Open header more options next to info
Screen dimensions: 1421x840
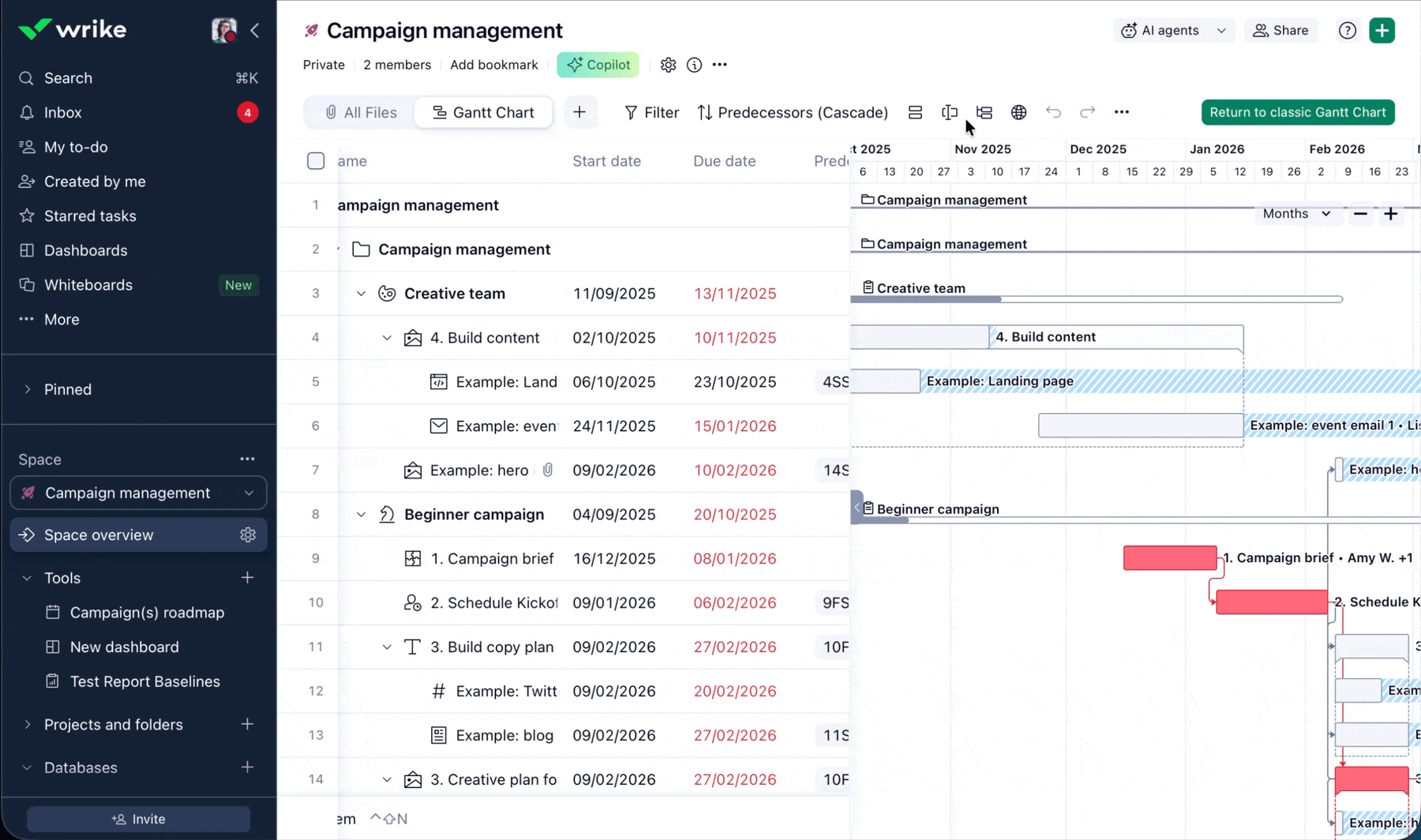coord(720,65)
